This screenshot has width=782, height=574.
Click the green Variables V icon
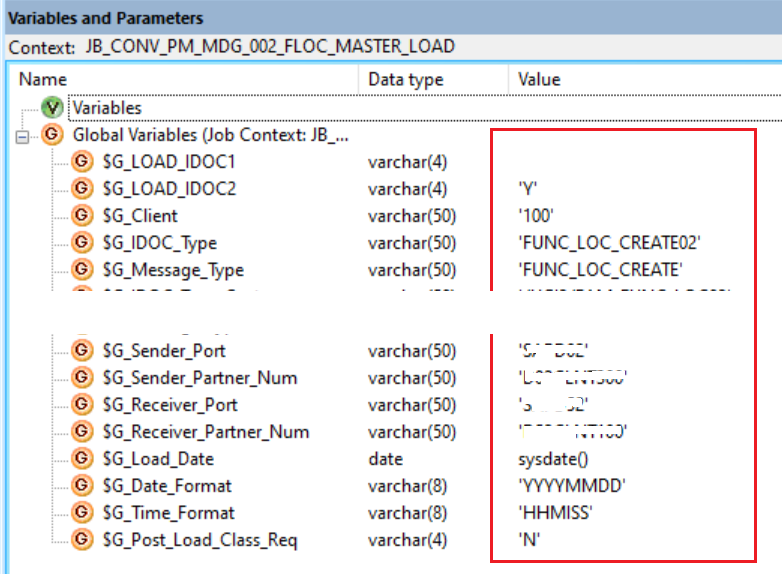point(52,108)
